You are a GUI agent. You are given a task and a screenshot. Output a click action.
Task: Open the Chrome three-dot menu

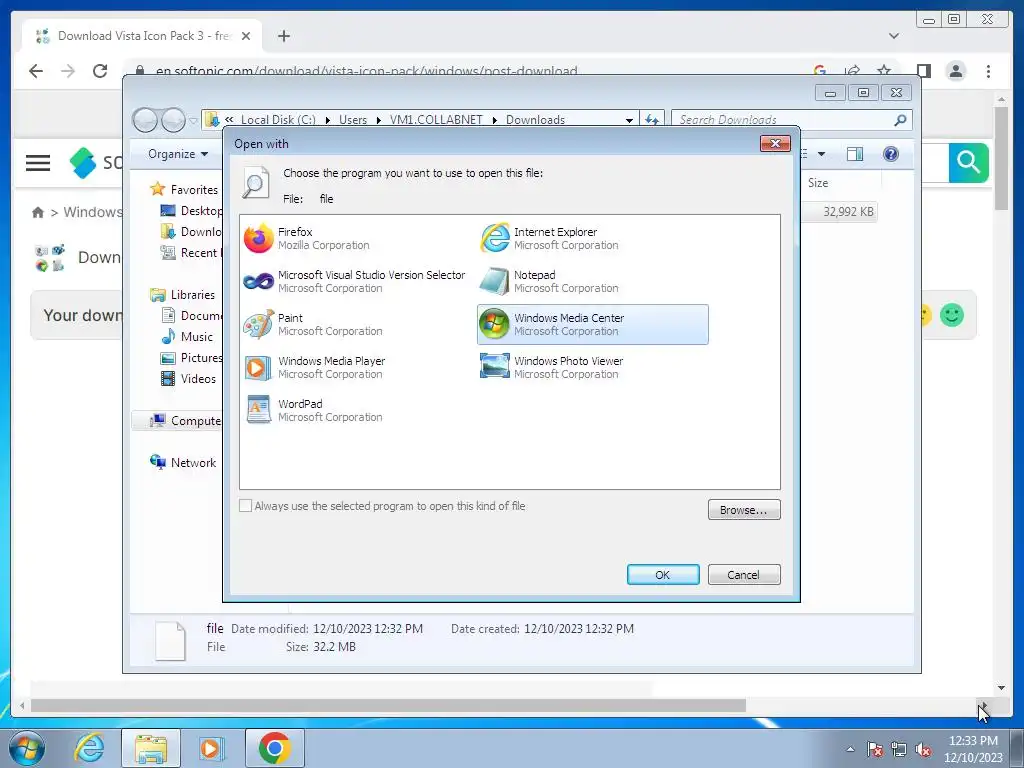point(988,71)
